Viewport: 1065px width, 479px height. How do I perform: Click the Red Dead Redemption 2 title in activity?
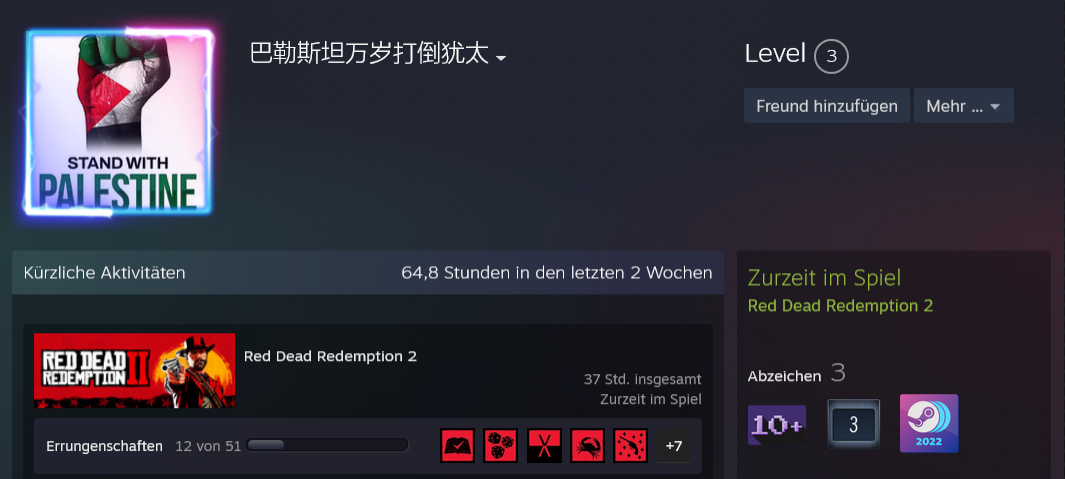click(x=330, y=356)
